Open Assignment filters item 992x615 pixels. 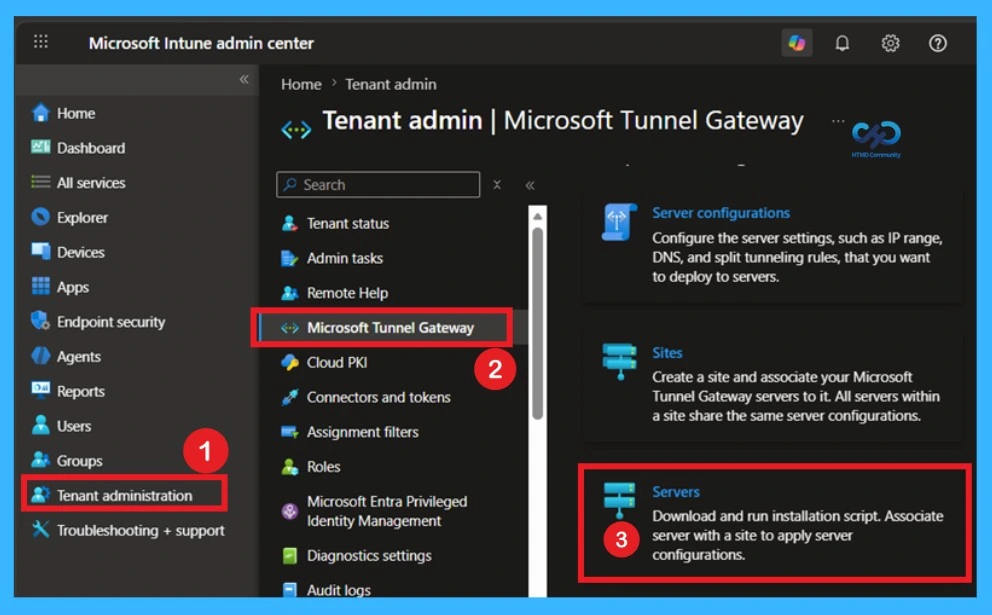tap(363, 432)
